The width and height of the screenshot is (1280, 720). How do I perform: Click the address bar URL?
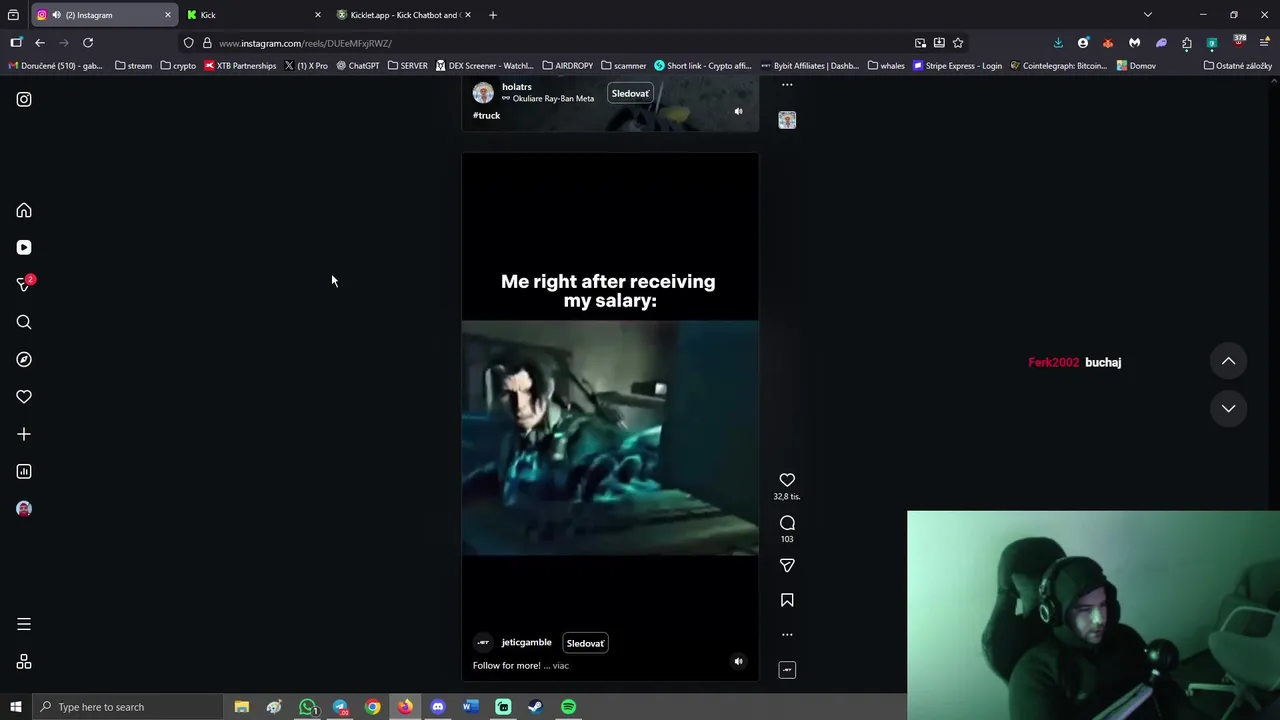click(305, 43)
